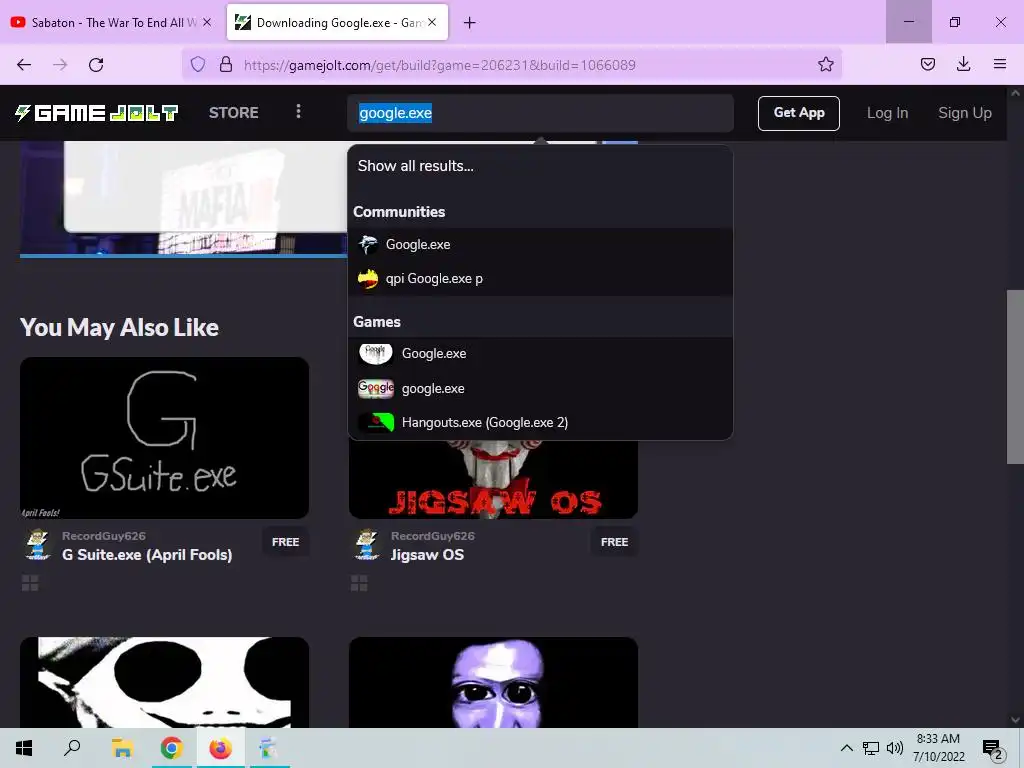Viewport: 1024px width, 768px height.
Task: Show tracking protection shield info
Action: click(x=198, y=64)
